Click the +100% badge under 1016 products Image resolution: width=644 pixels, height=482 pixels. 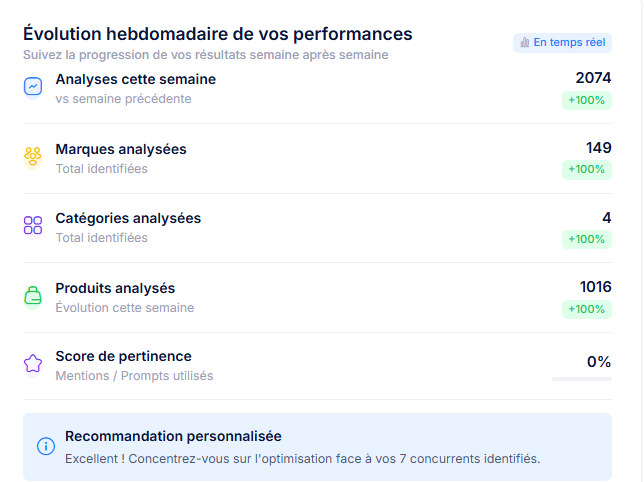pyautogui.click(x=586, y=309)
